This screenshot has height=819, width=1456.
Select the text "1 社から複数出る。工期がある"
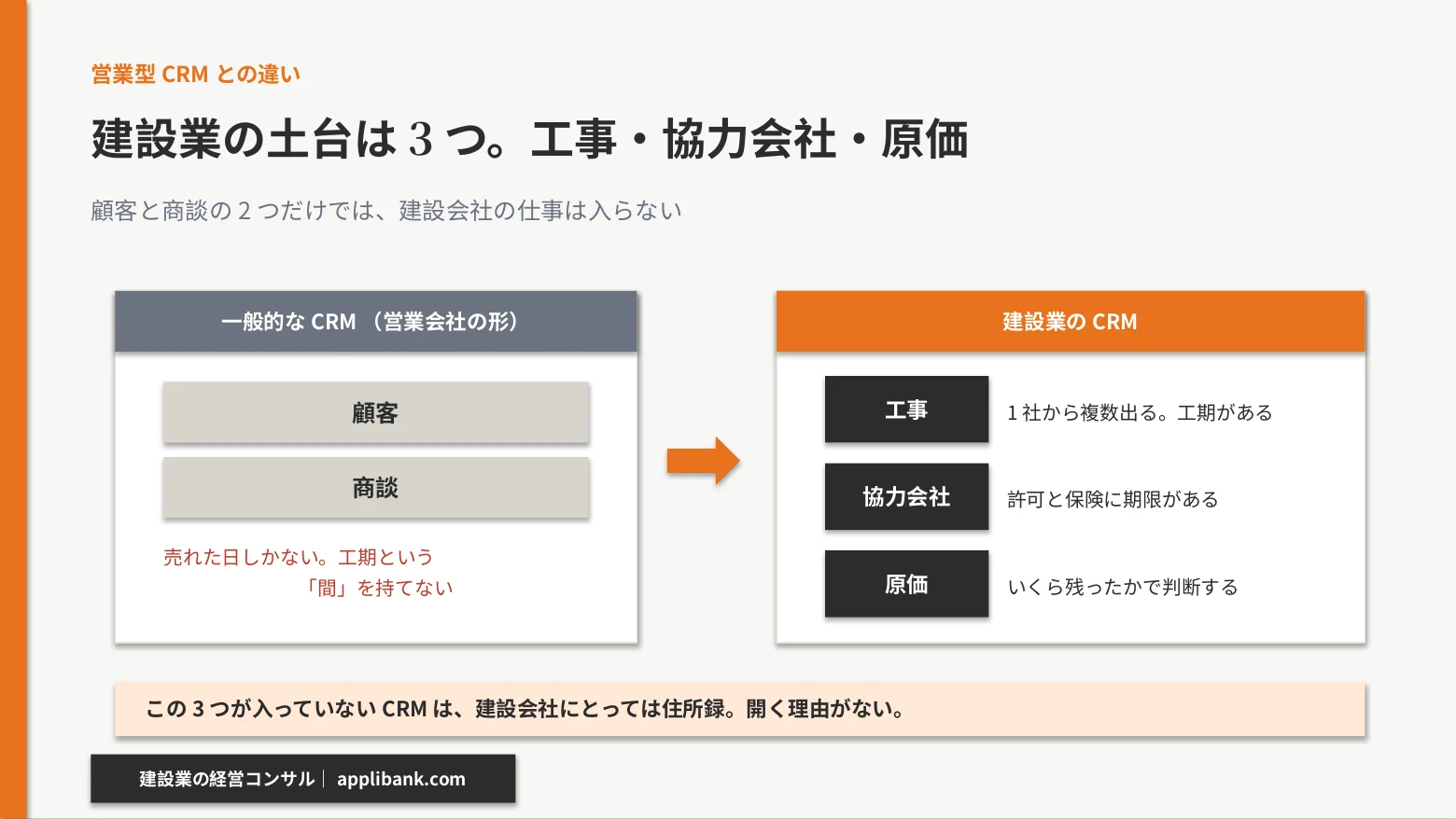(x=1140, y=412)
